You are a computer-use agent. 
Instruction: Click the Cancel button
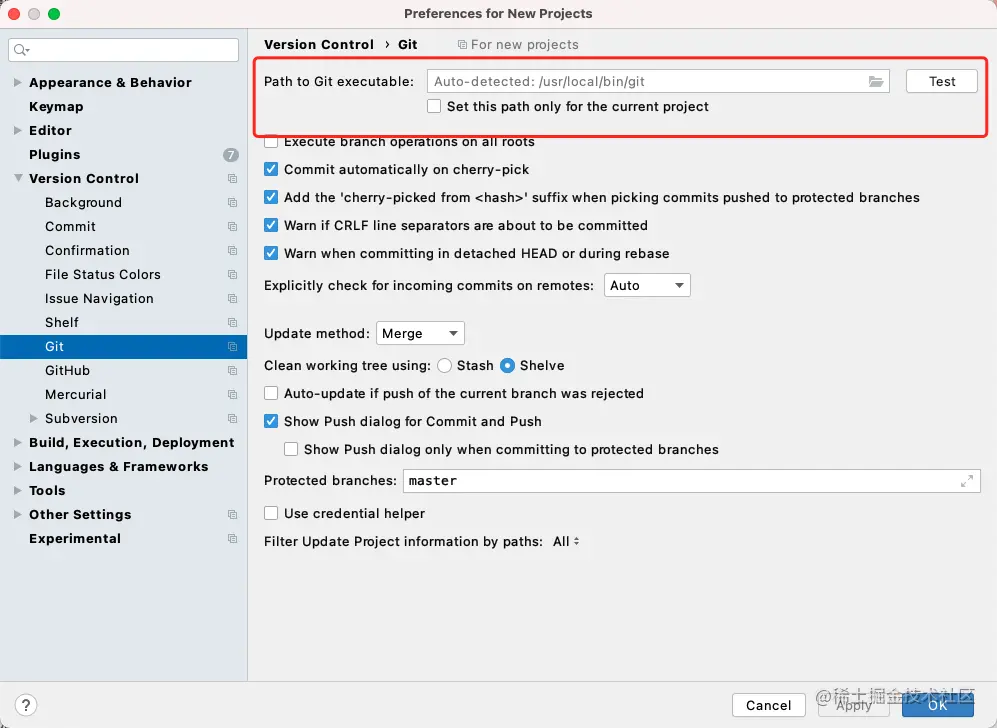(x=768, y=705)
